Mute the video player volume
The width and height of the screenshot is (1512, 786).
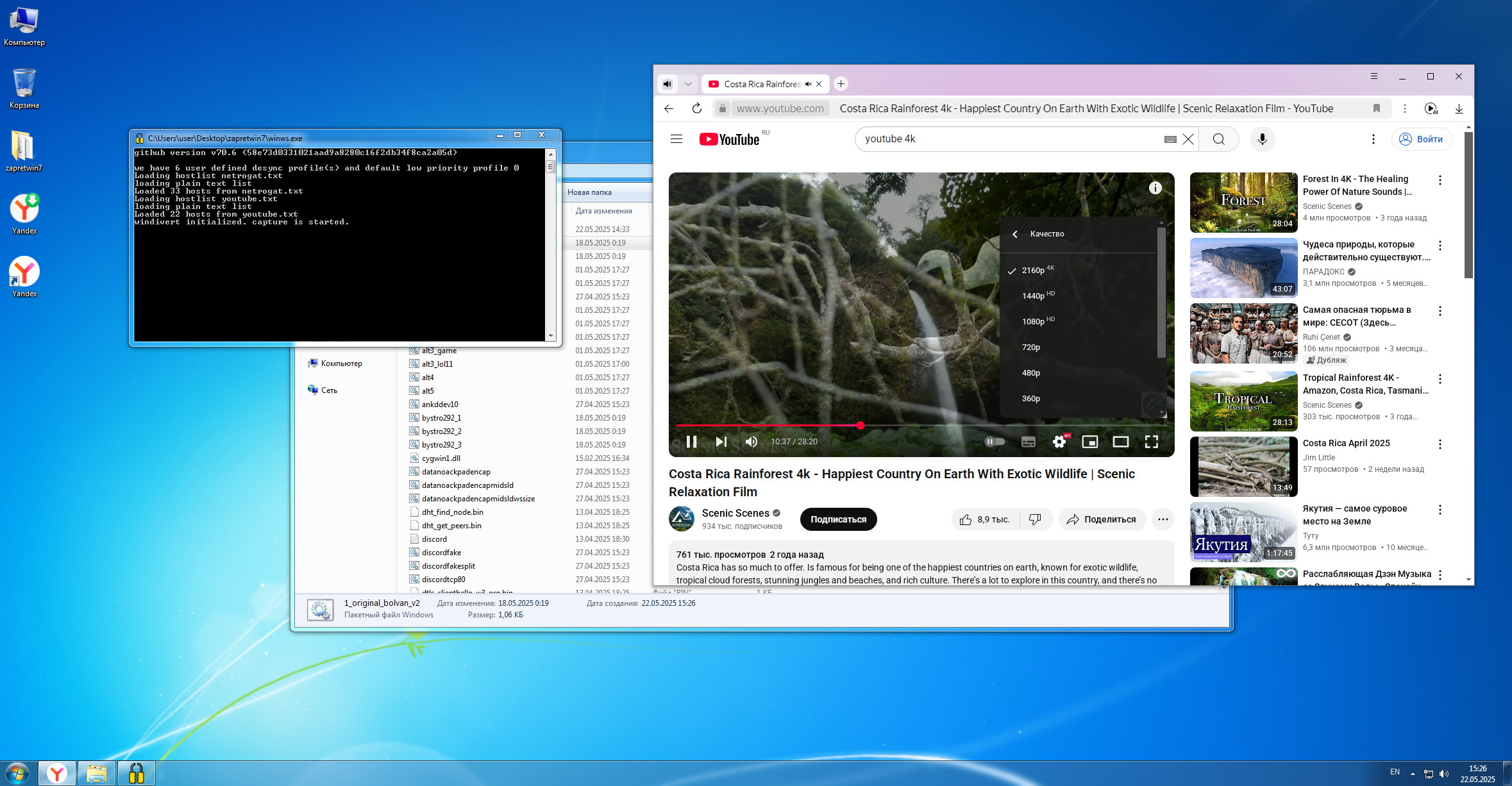click(x=752, y=442)
